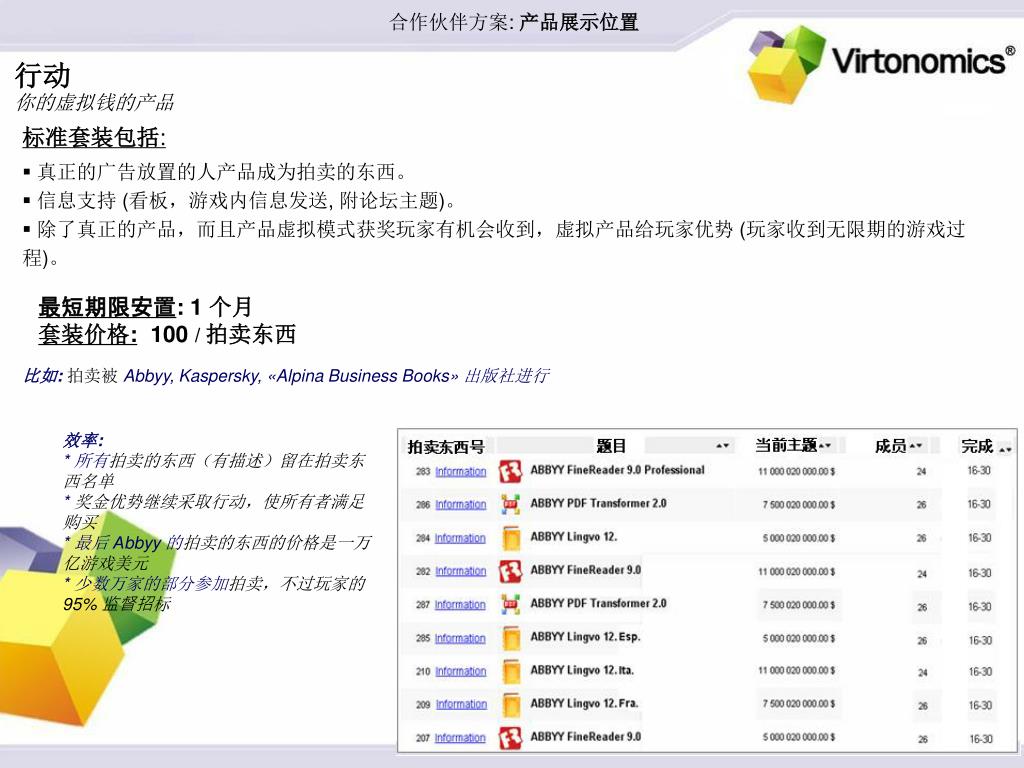Click the price 7 500 020 000.00 $ in row 286
The image size is (1024, 768).
tap(799, 505)
